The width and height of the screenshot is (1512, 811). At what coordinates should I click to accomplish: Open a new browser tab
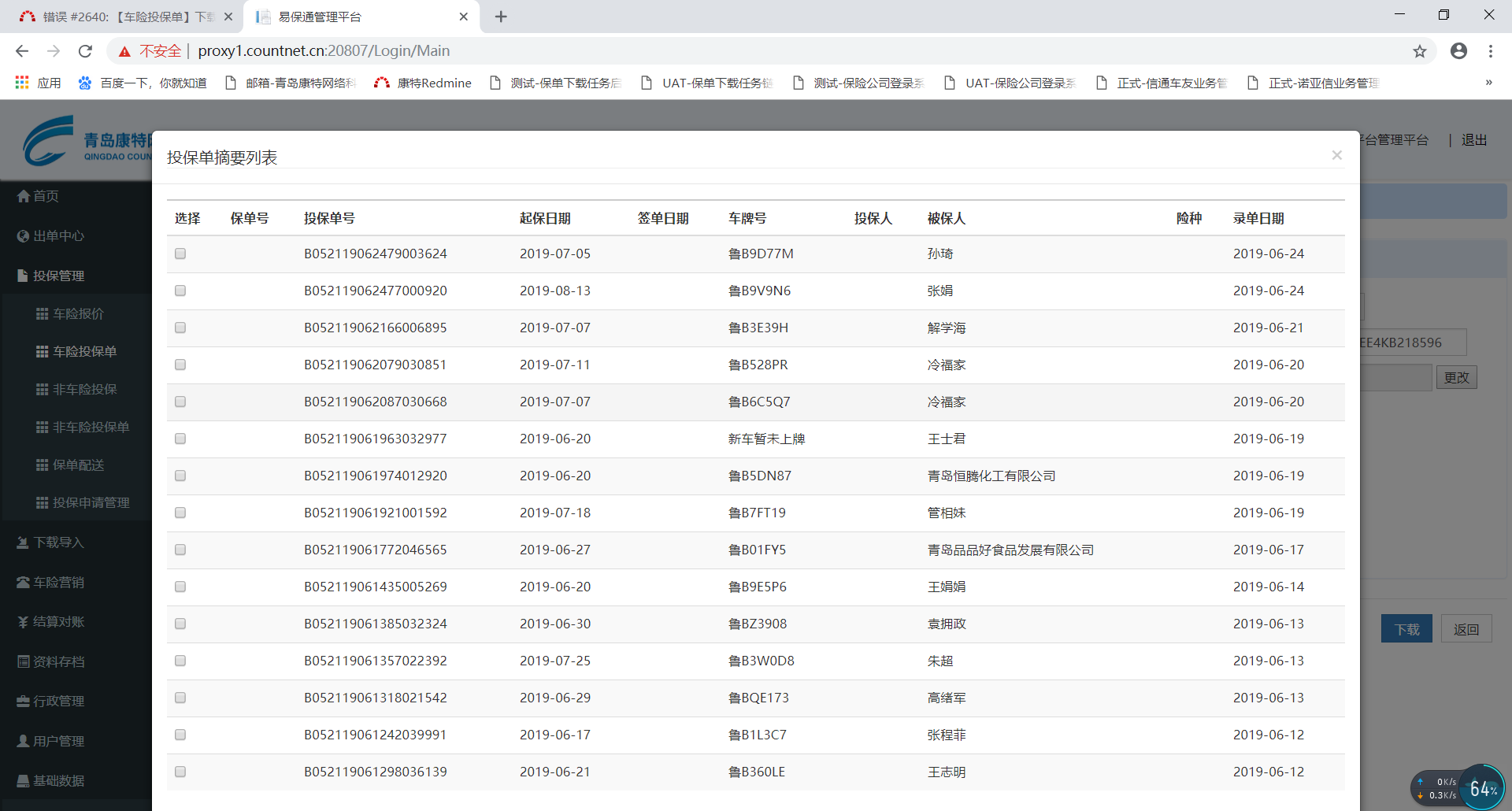point(501,17)
